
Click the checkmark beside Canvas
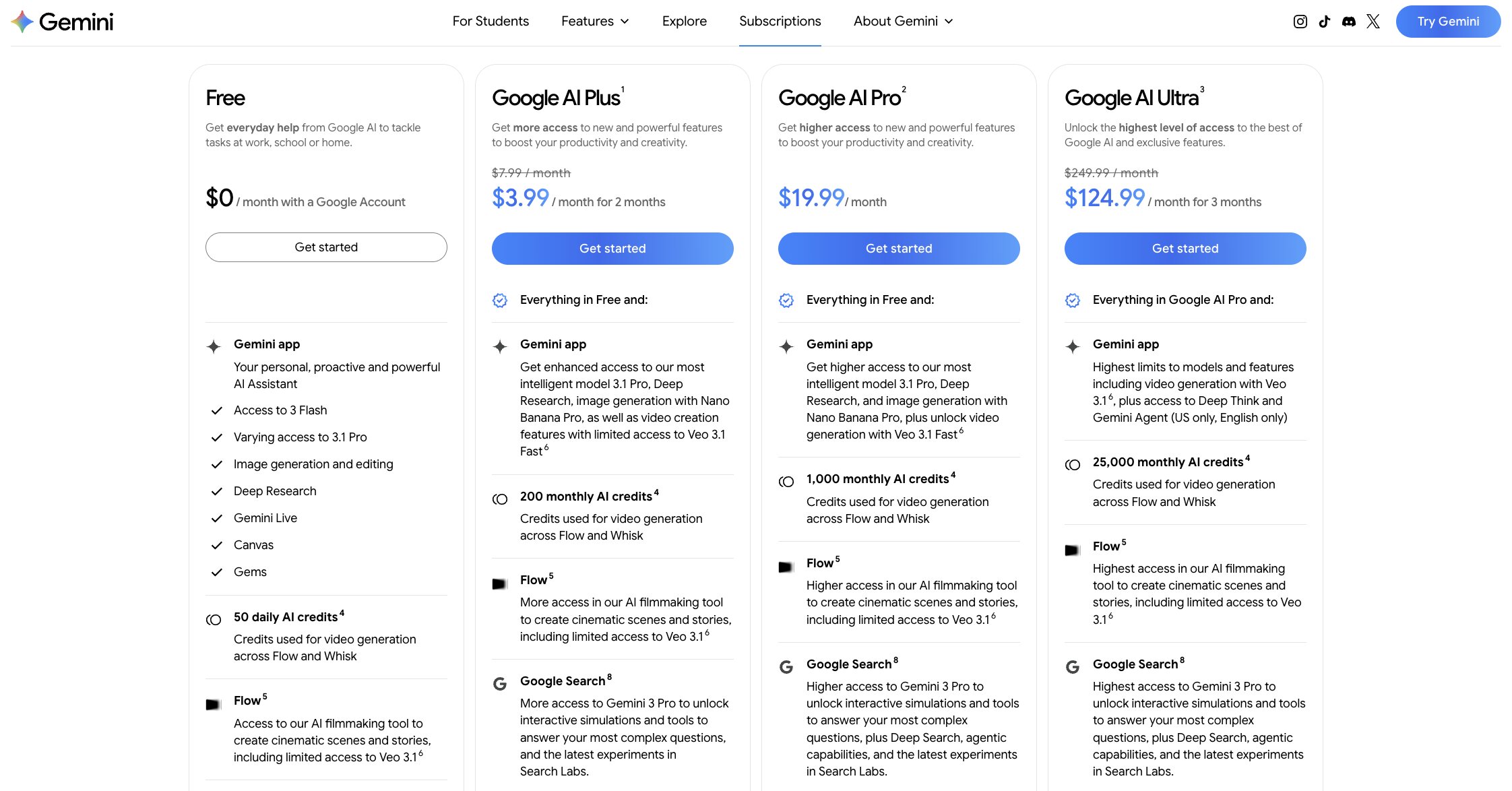tap(216, 545)
